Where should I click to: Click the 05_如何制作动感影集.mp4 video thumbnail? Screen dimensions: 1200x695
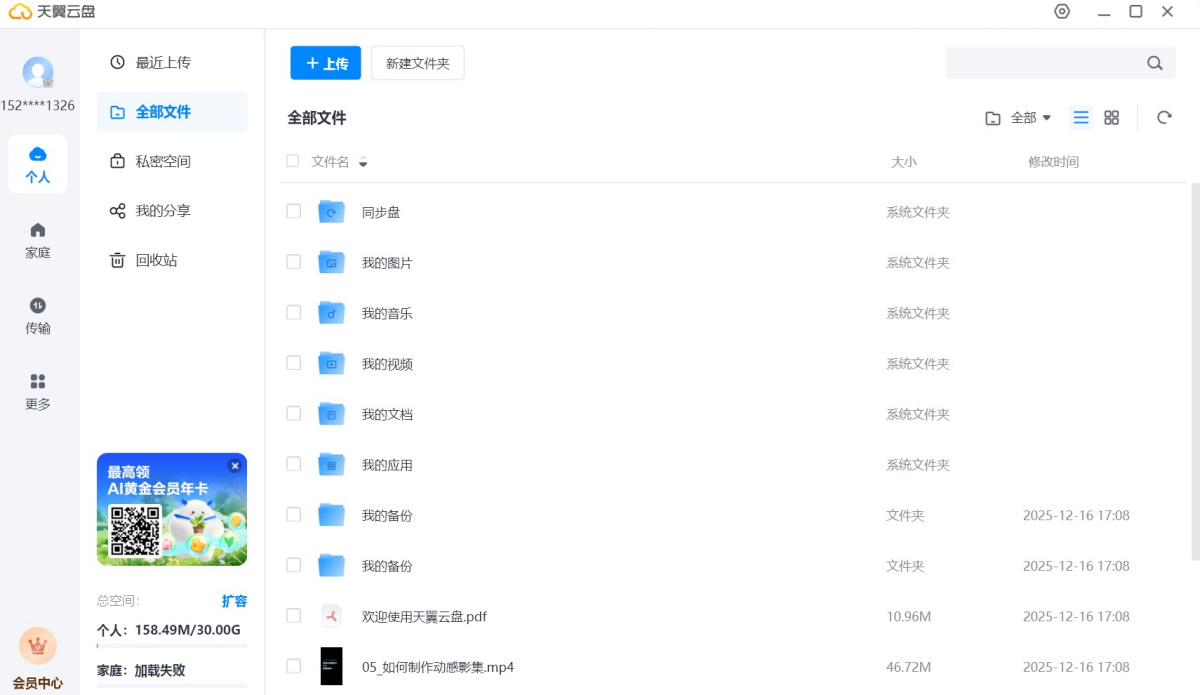click(x=331, y=666)
